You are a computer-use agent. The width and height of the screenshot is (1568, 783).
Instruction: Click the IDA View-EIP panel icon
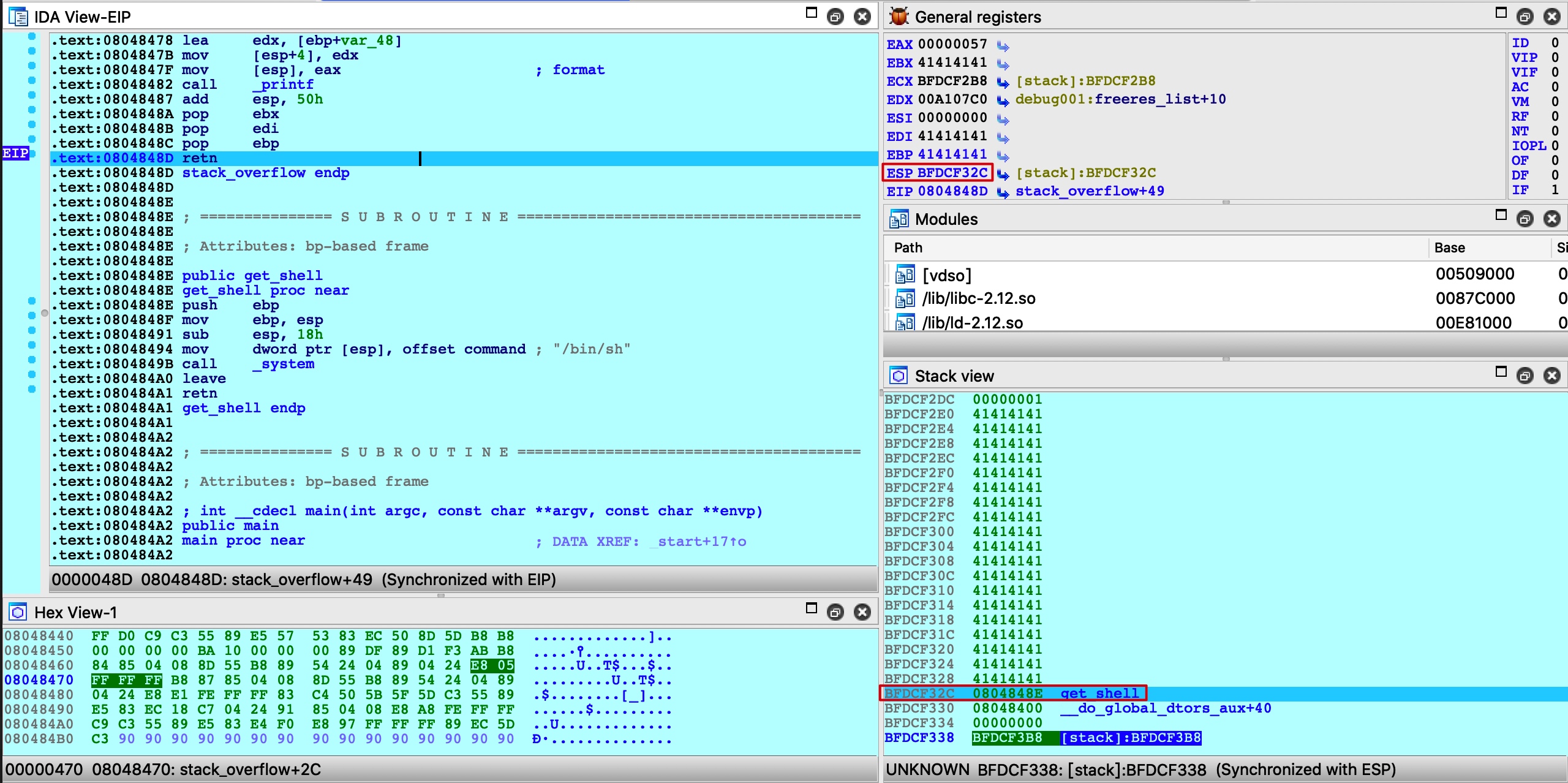pyautogui.click(x=18, y=17)
